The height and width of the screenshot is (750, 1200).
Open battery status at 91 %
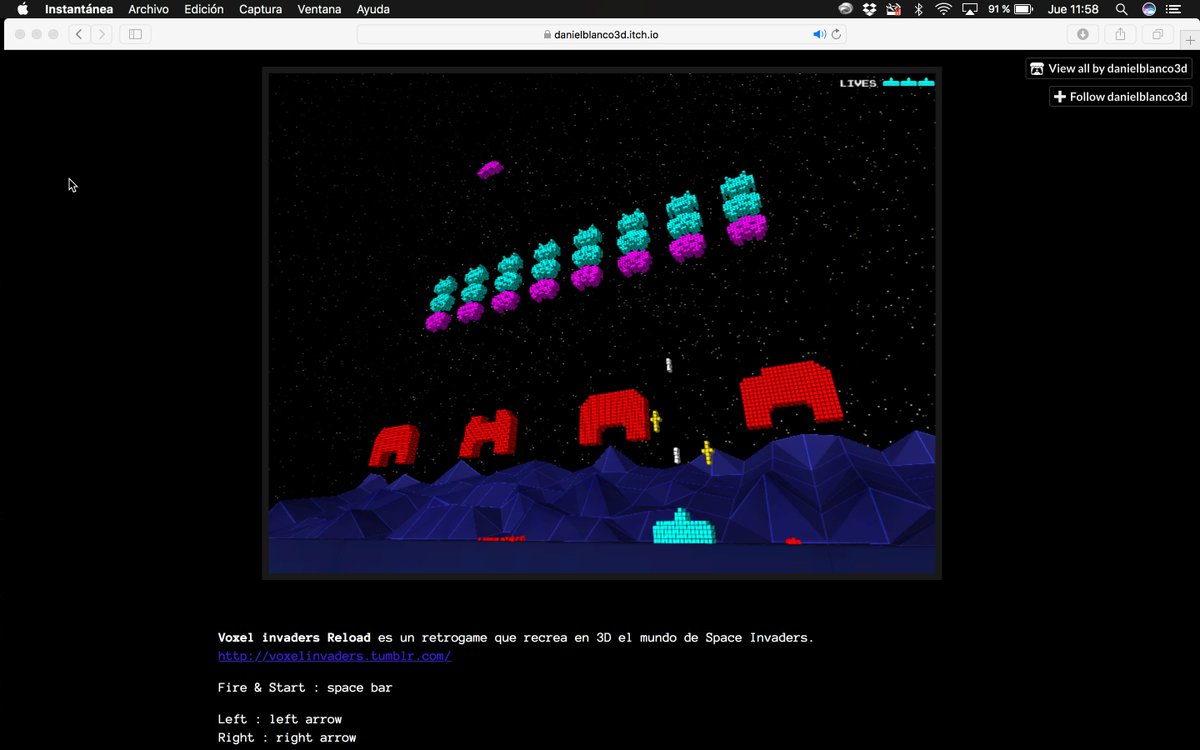(x=1010, y=9)
